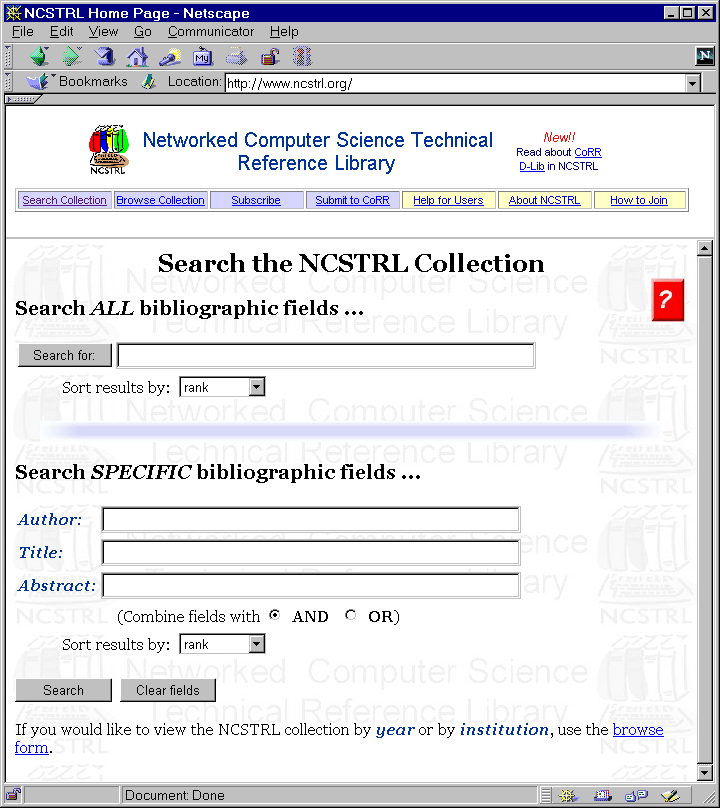This screenshot has width=720, height=808.
Task: Click the Netscape window title icon
Action: click(13, 13)
